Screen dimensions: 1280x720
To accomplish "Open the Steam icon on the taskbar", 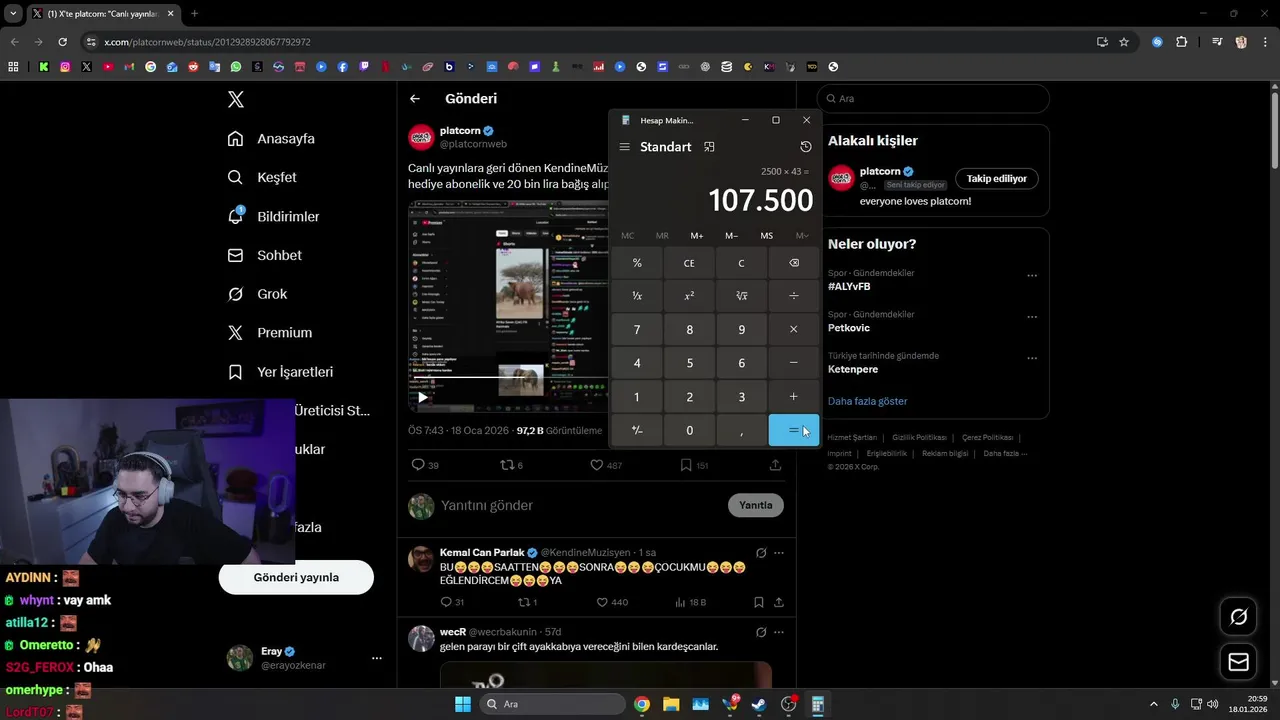I will (x=759, y=704).
